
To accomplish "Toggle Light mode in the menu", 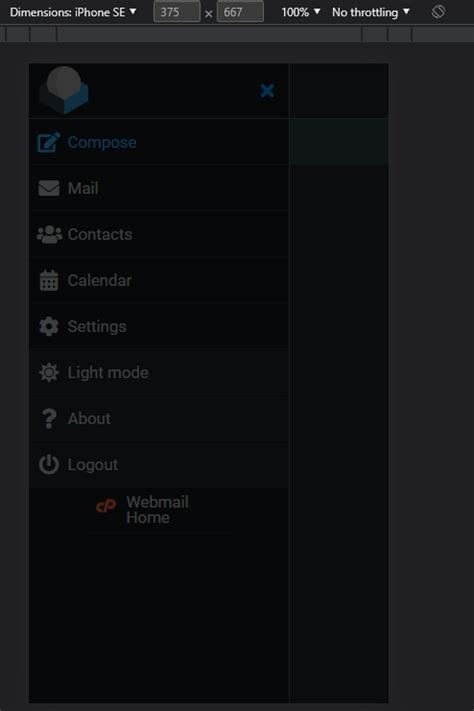I will coord(159,372).
